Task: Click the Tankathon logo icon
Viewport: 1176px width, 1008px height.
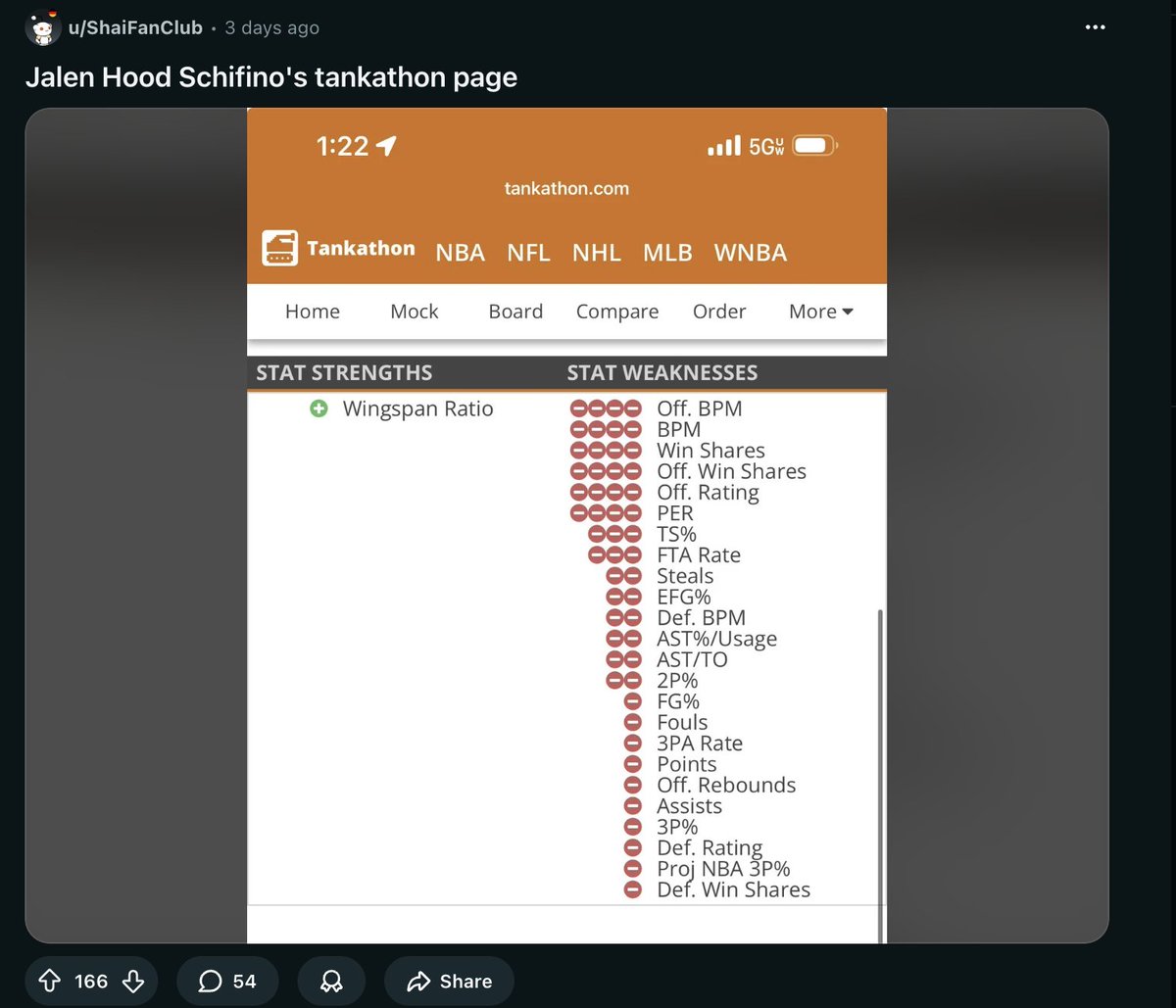Action: pos(279,248)
